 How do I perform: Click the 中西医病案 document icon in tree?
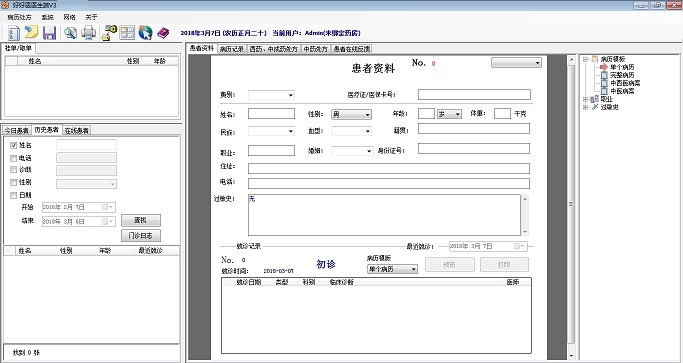point(604,83)
